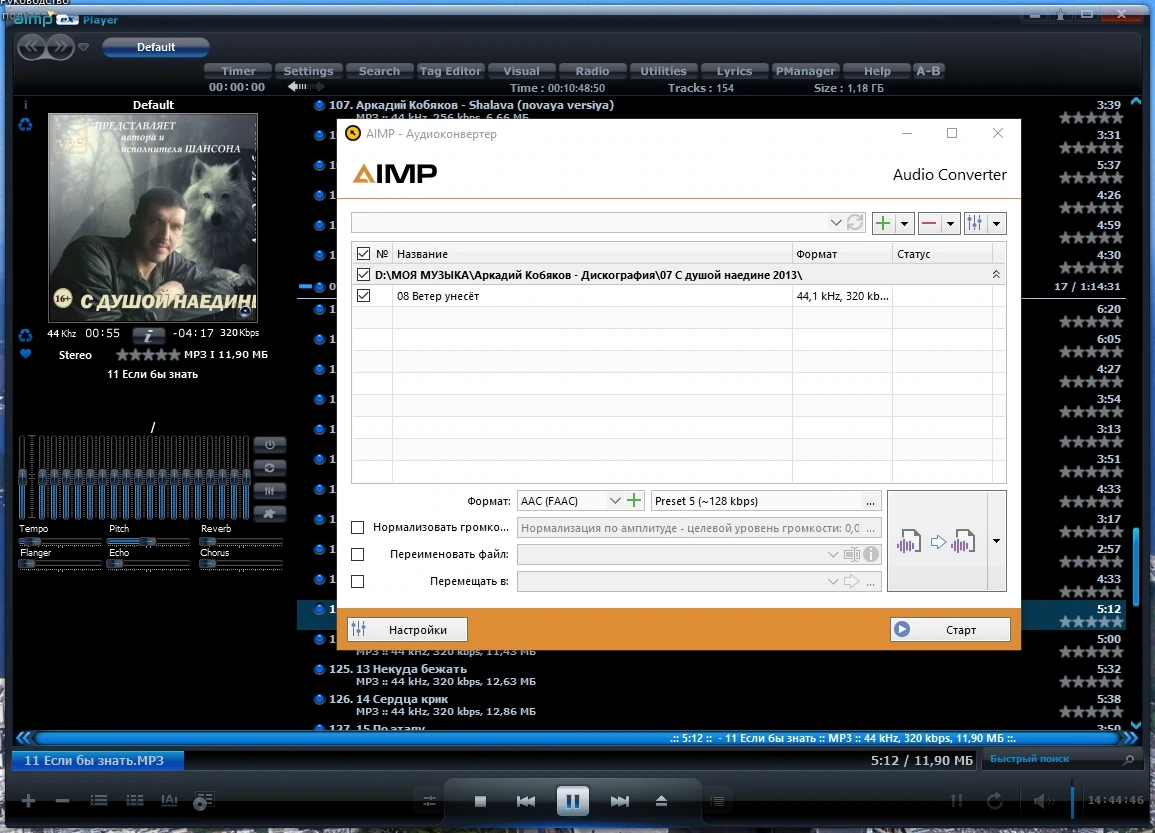Click the equalizer icon left of stop button

point(429,801)
